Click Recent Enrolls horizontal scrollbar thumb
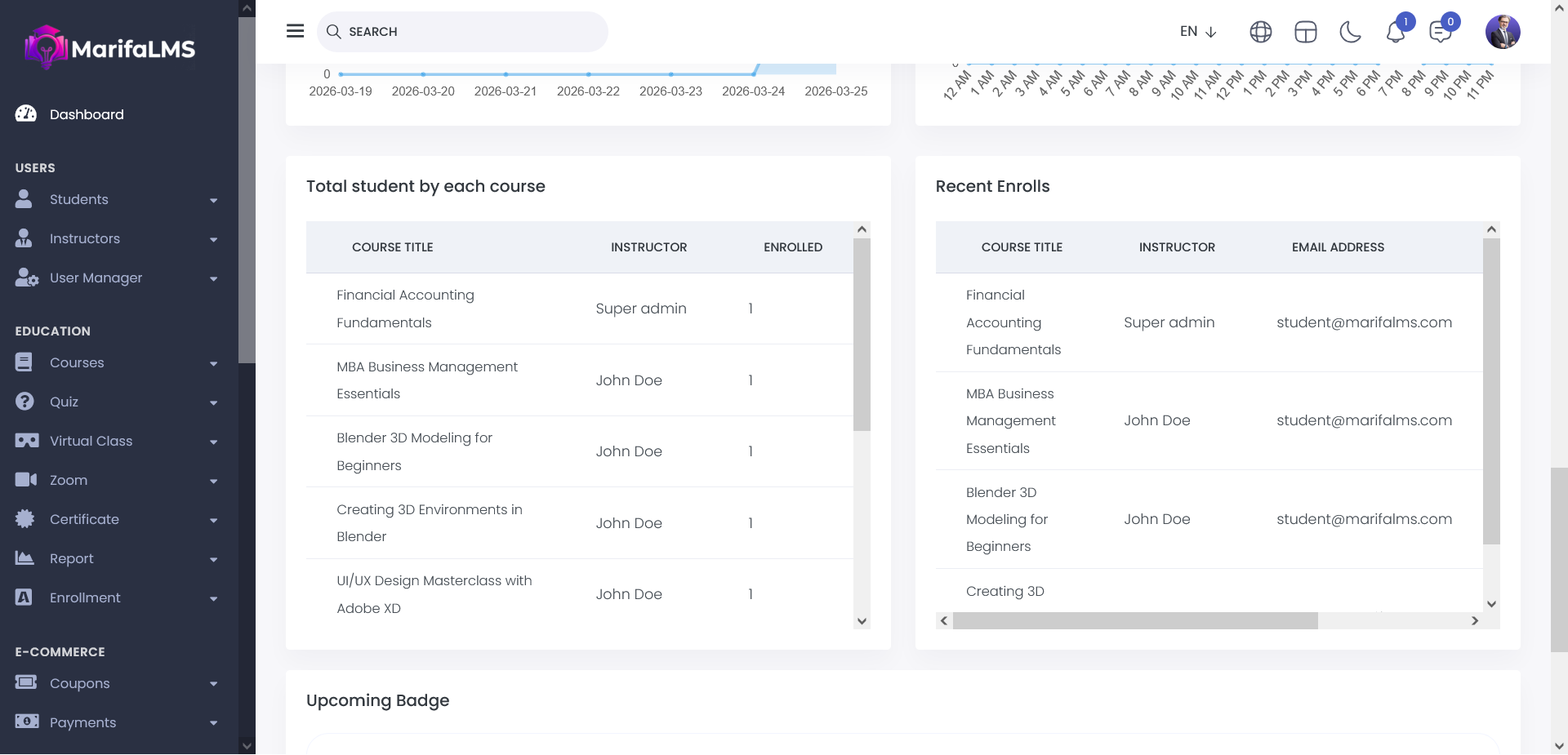The image size is (1568, 755). 1135,621
